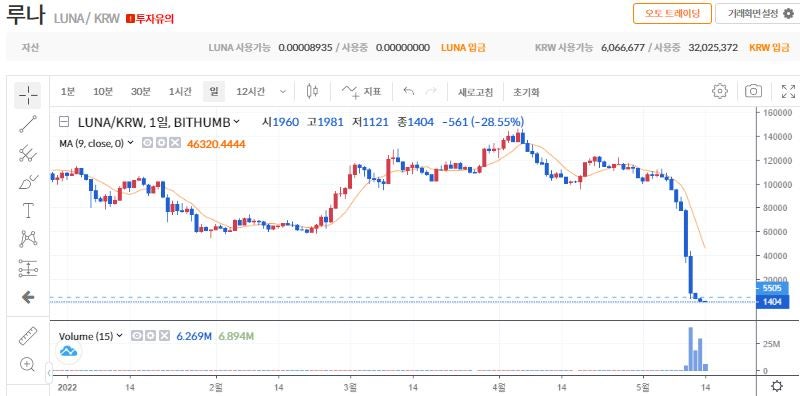Click the 투자유의 warning label
The height and width of the screenshot is (396, 800).
point(151,19)
